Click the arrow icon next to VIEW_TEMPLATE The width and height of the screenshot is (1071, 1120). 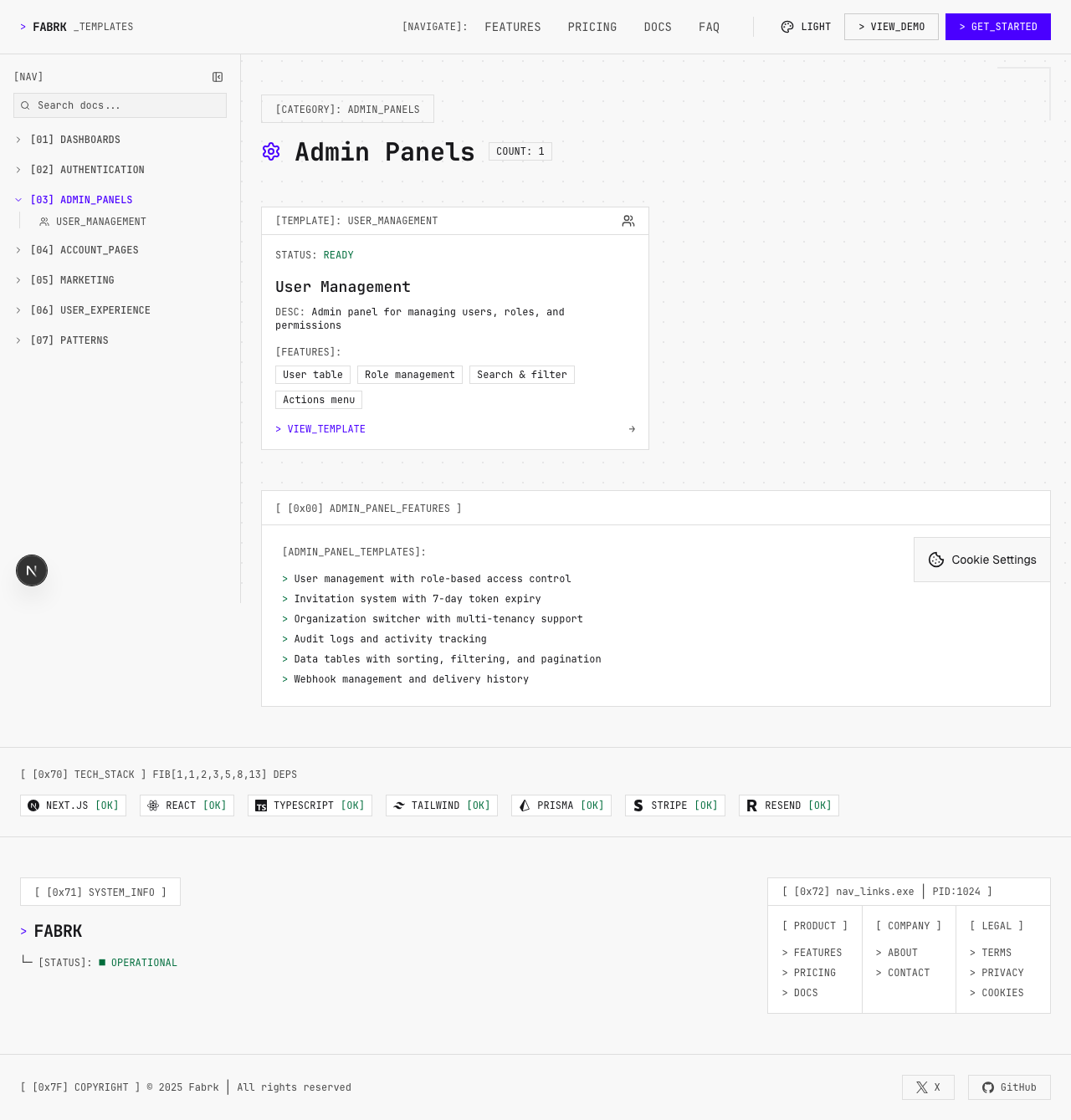pyautogui.click(x=632, y=429)
